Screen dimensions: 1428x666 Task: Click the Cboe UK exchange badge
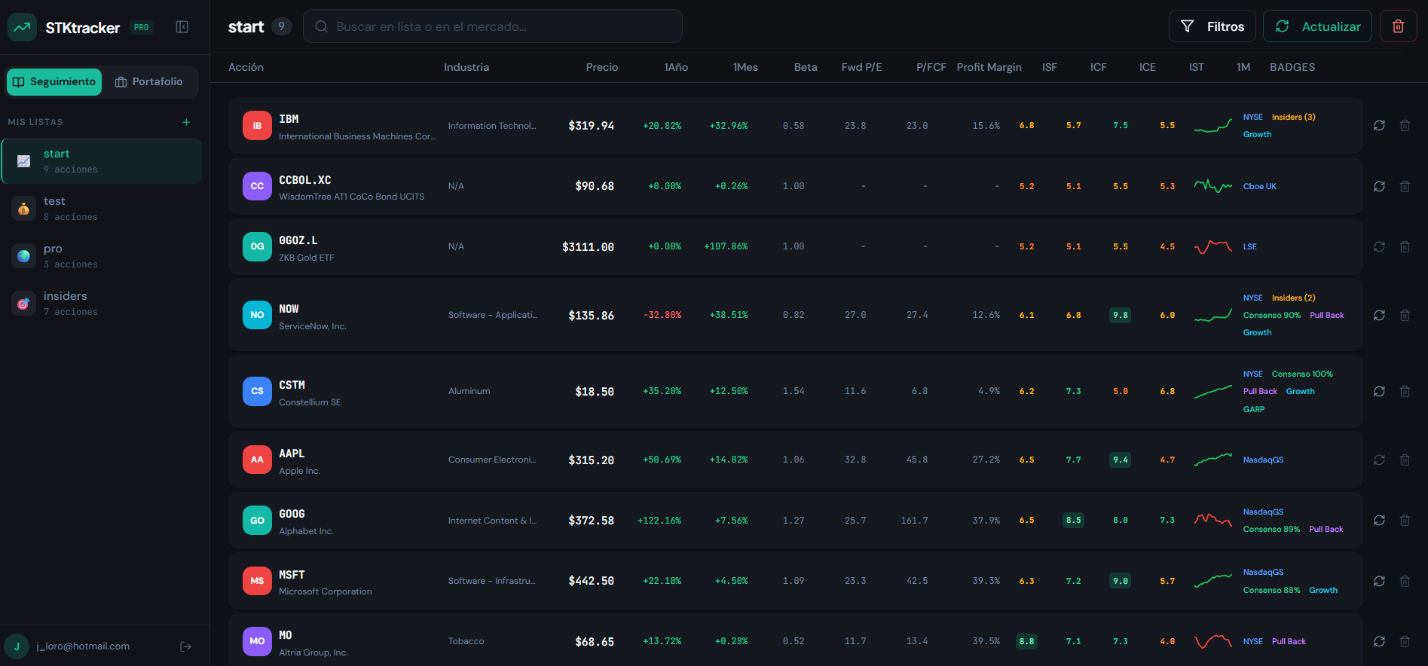click(1259, 186)
